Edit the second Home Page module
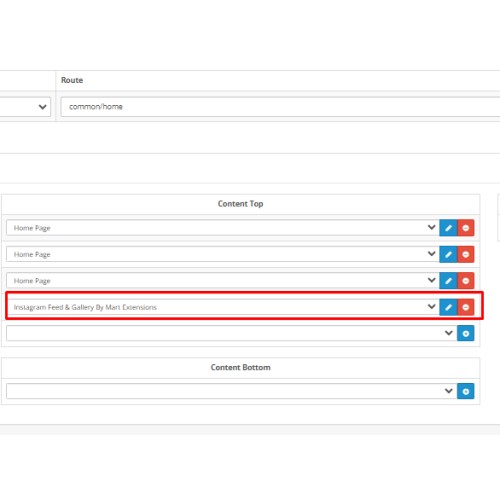The height and width of the screenshot is (500, 500). pos(448,254)
